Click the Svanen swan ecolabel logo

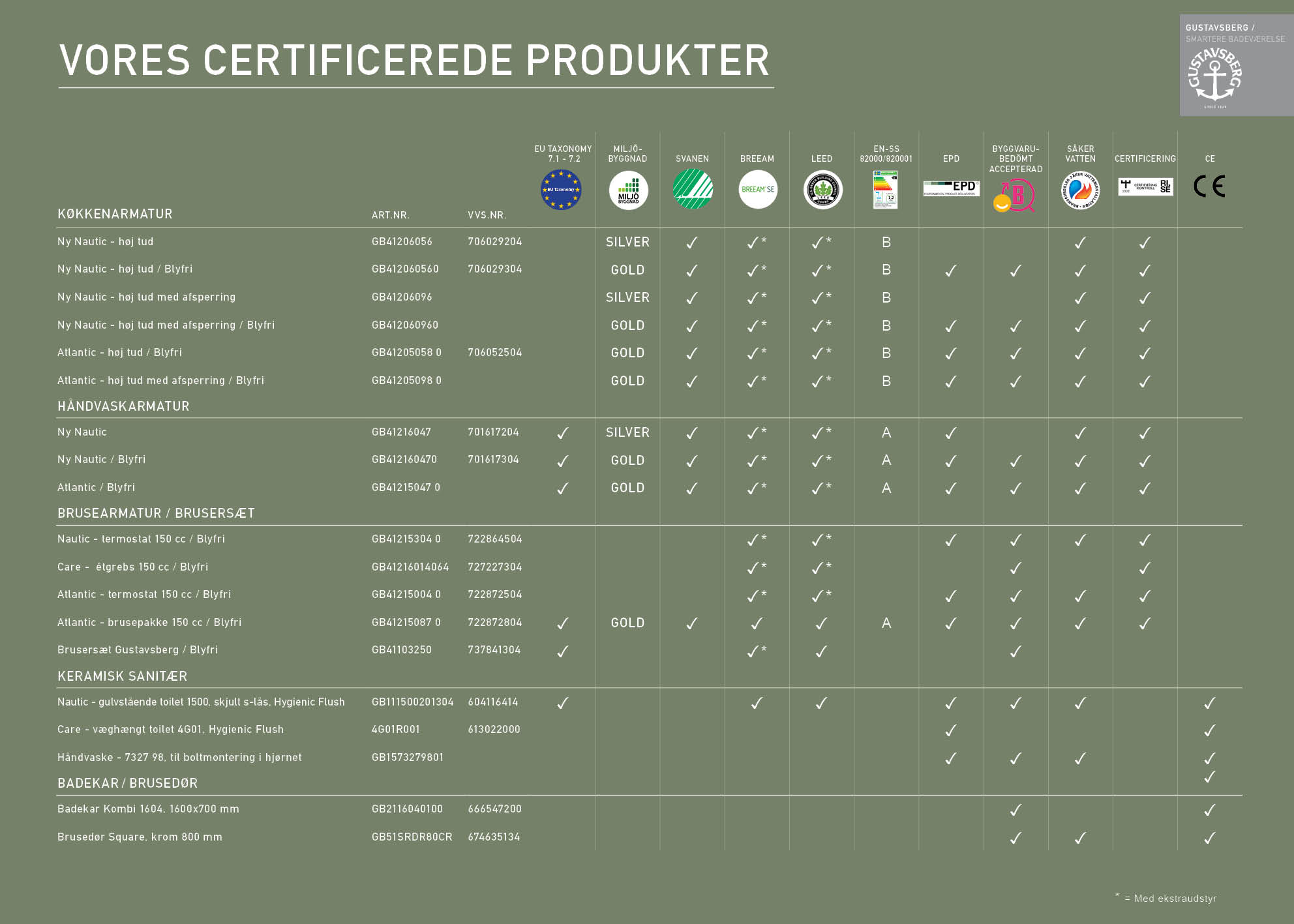693,189
